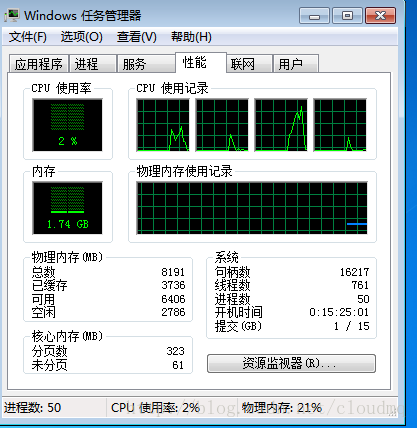Open the 查看(V) menu
Image resolution: width=417 pixels, height=428 pixels.
coord(136,37)
